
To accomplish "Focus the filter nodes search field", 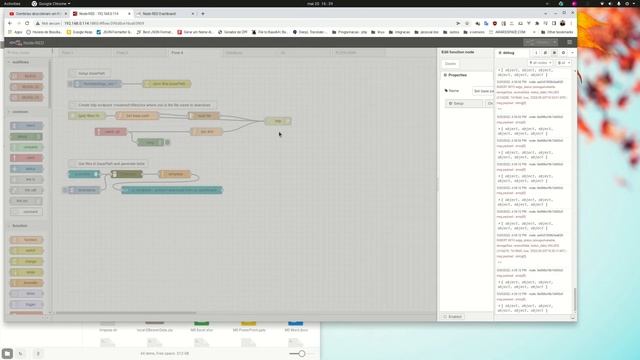I will [28, 53].
